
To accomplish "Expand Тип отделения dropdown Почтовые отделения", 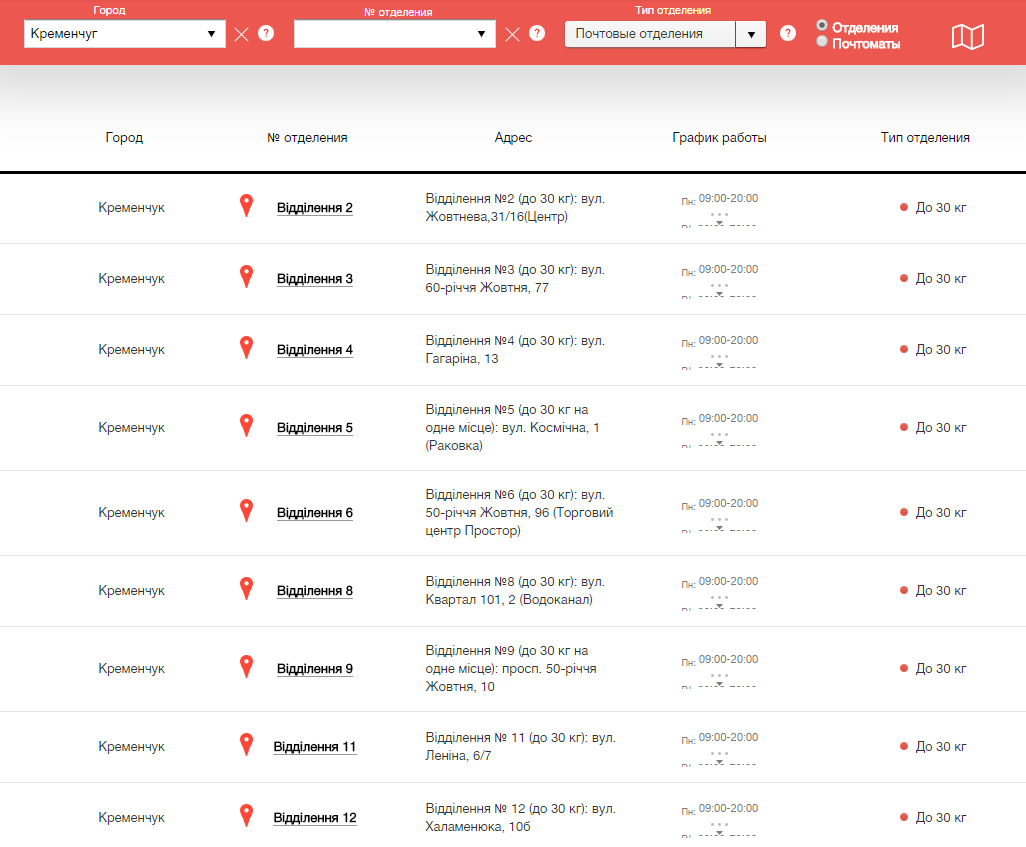I will tap(665, 34).
